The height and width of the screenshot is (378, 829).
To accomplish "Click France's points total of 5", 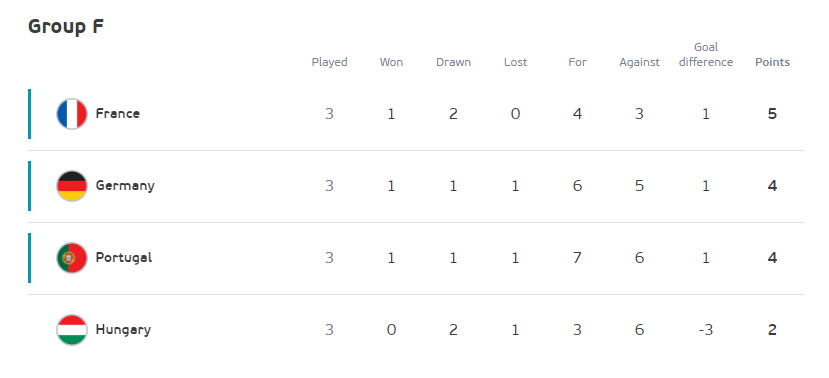I will click(772, 114).
